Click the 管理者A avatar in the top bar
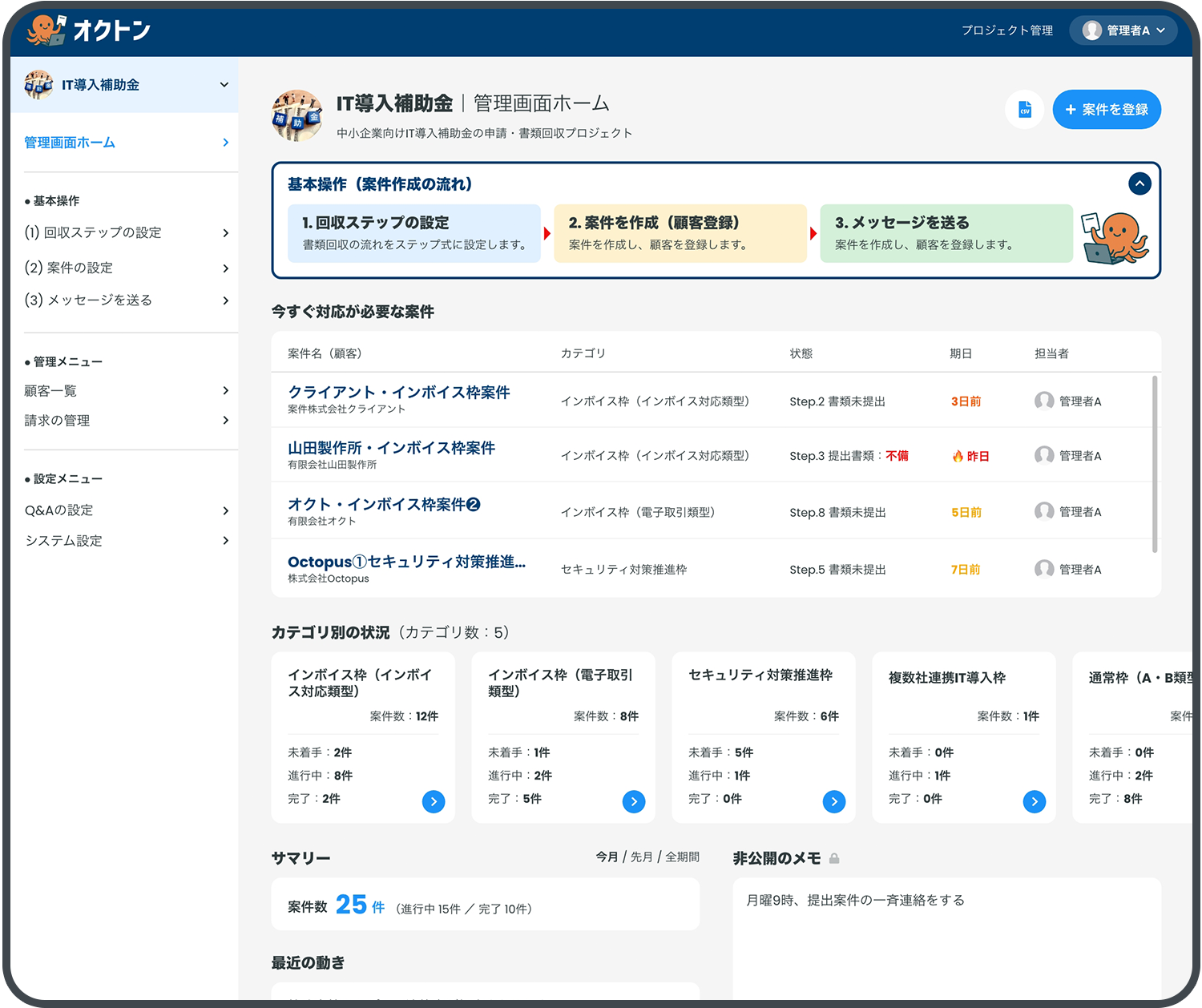Viewport: 1202px width, 1008px height. tap(1090, 30)
